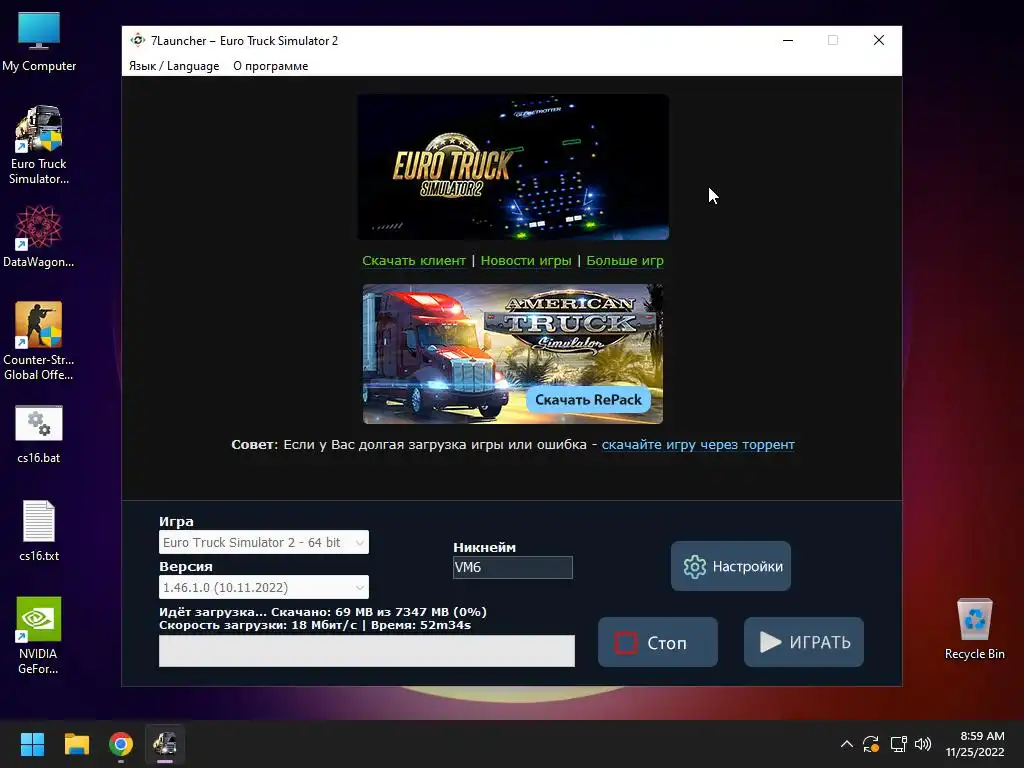Stop the download with Стоп button
Screen dimensions: 1024x768
click(658, 643)
